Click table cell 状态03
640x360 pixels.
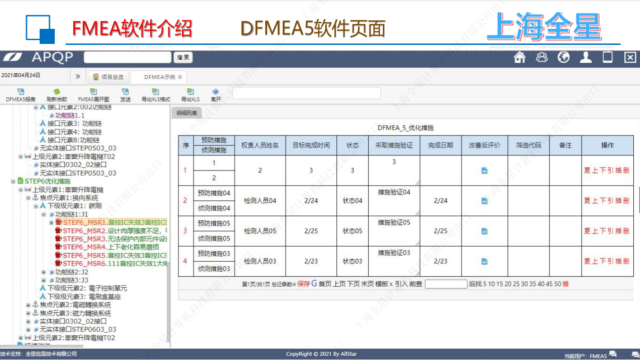(x=352, y=261)
